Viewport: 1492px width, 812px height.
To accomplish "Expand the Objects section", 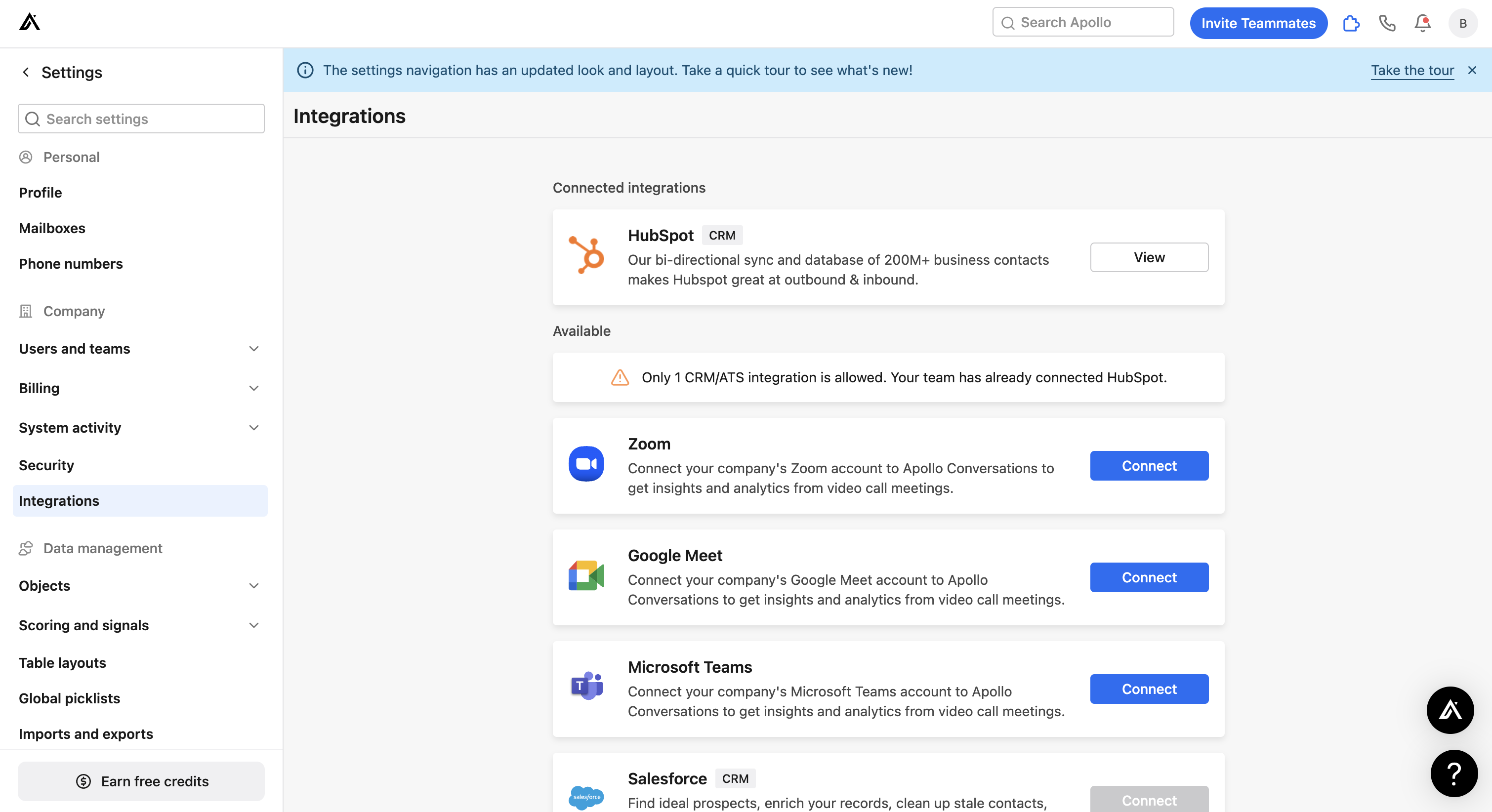I will tap(253, 586).
